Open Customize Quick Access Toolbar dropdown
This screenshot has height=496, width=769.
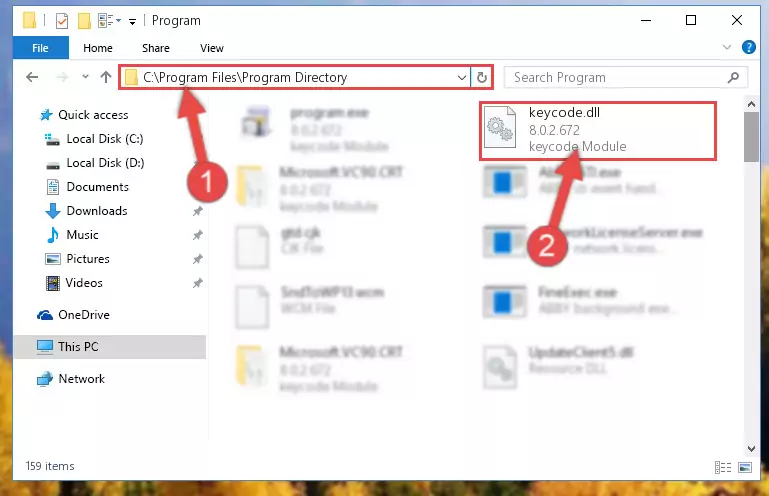pos(132,21)
